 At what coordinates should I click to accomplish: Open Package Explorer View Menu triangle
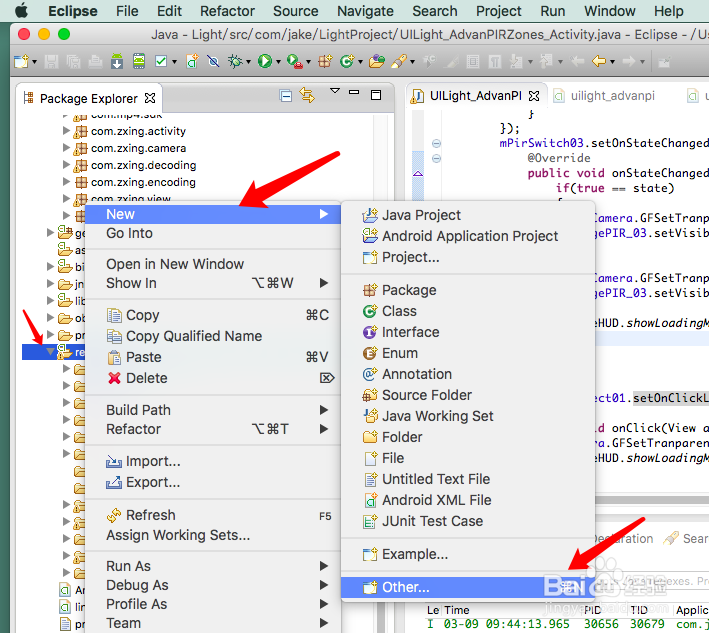coord(335,91)
